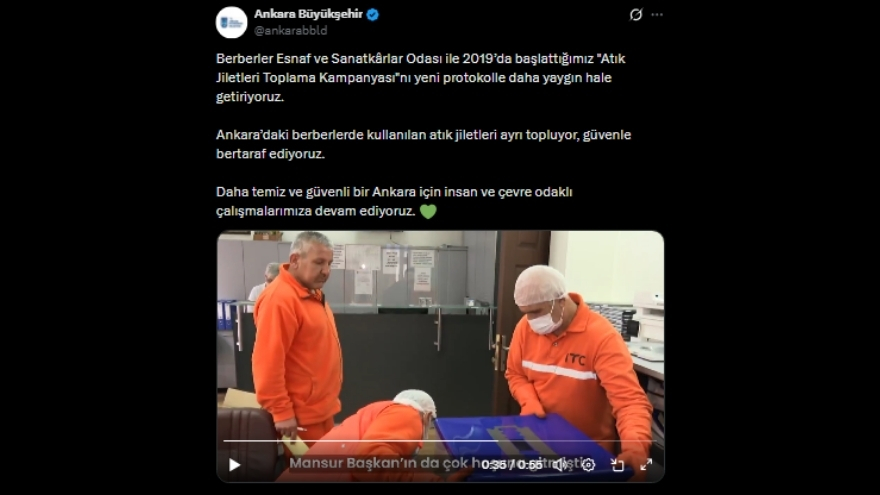
Task: Click the first tweet paragraph about Berberler
Action: [421, 77]
